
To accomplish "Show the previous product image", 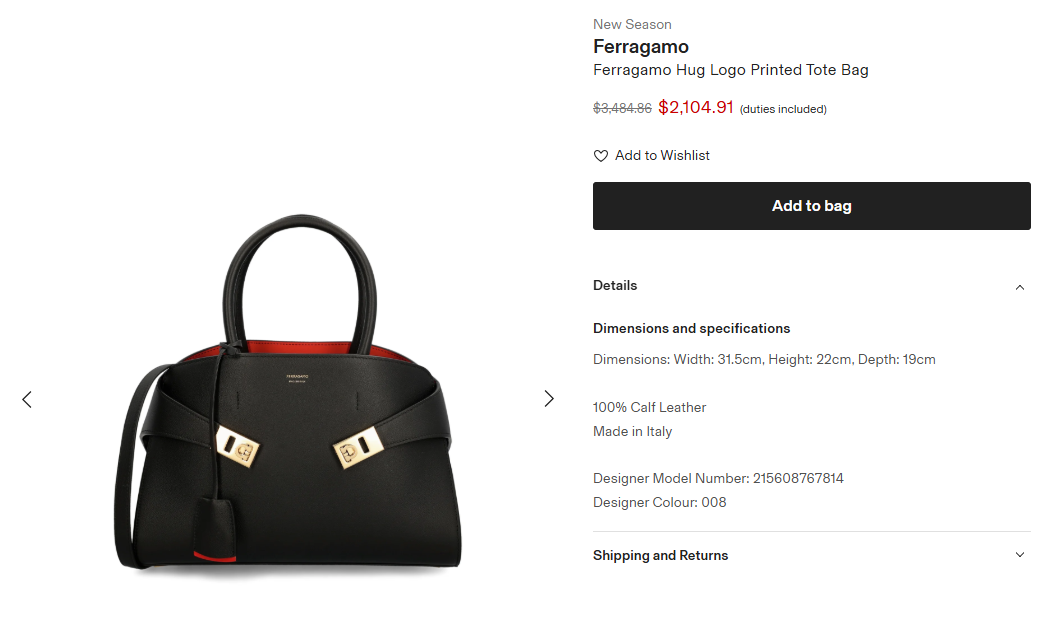I will pyautogui.click(x=27, y=399).
